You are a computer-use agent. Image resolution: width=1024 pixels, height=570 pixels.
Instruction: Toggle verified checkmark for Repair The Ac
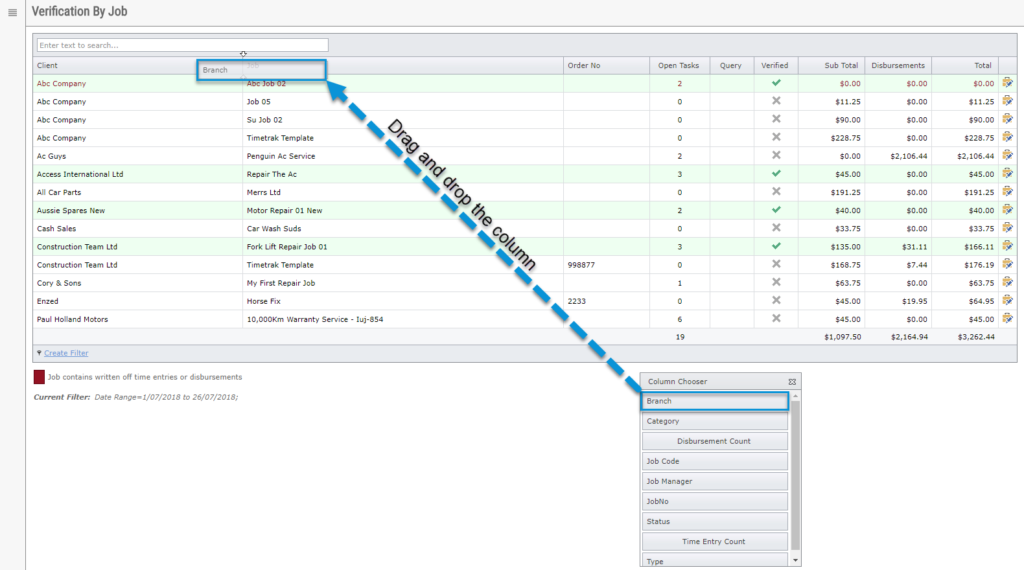[776, 174]
